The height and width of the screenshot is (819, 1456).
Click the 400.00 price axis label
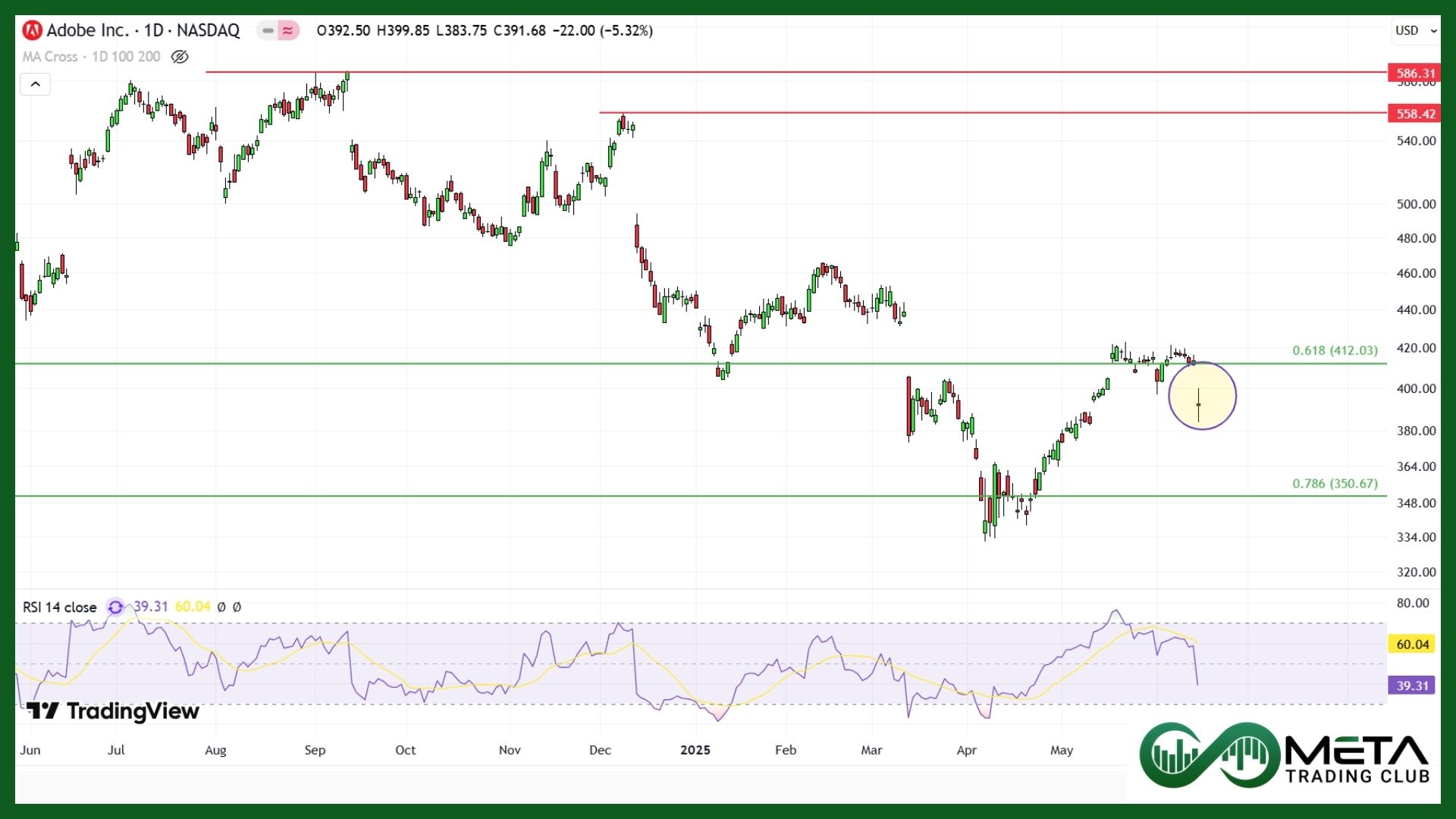click(x=1416, y=388)
